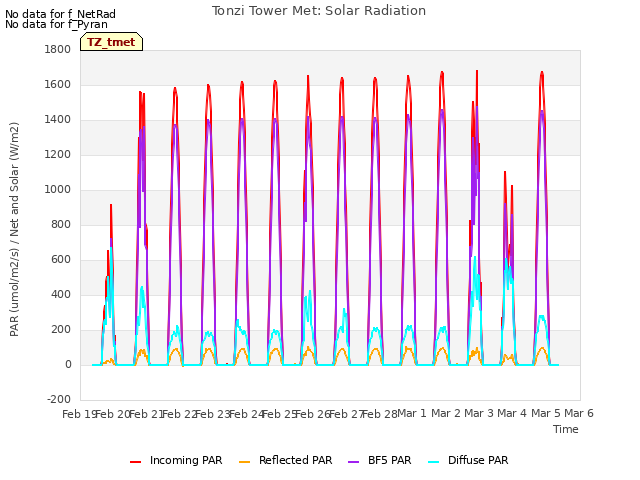Click the red Incoming PAR legend swatch

click(x=136, y=461)
